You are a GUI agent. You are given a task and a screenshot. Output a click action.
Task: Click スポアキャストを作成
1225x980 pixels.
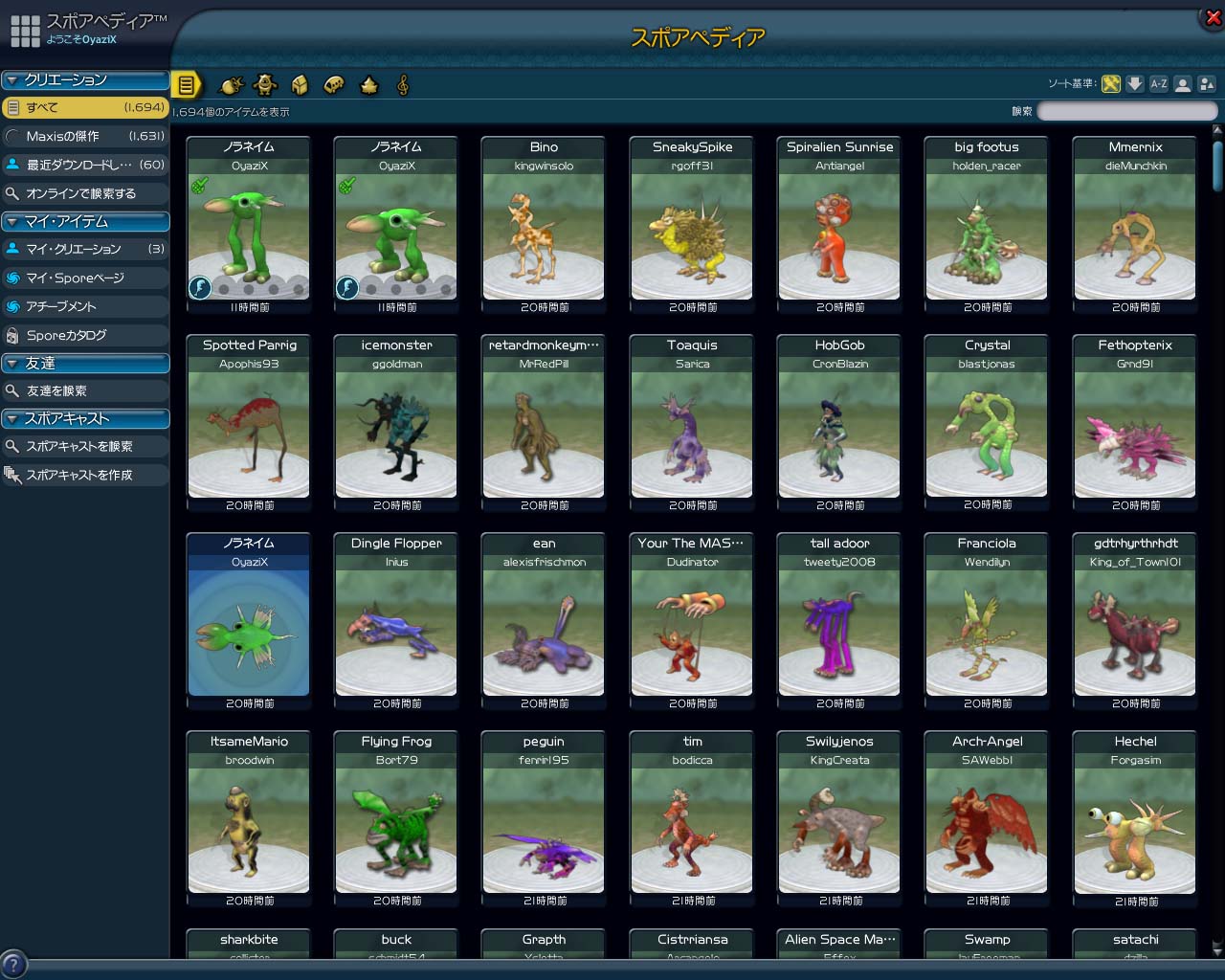coord(85,475)
